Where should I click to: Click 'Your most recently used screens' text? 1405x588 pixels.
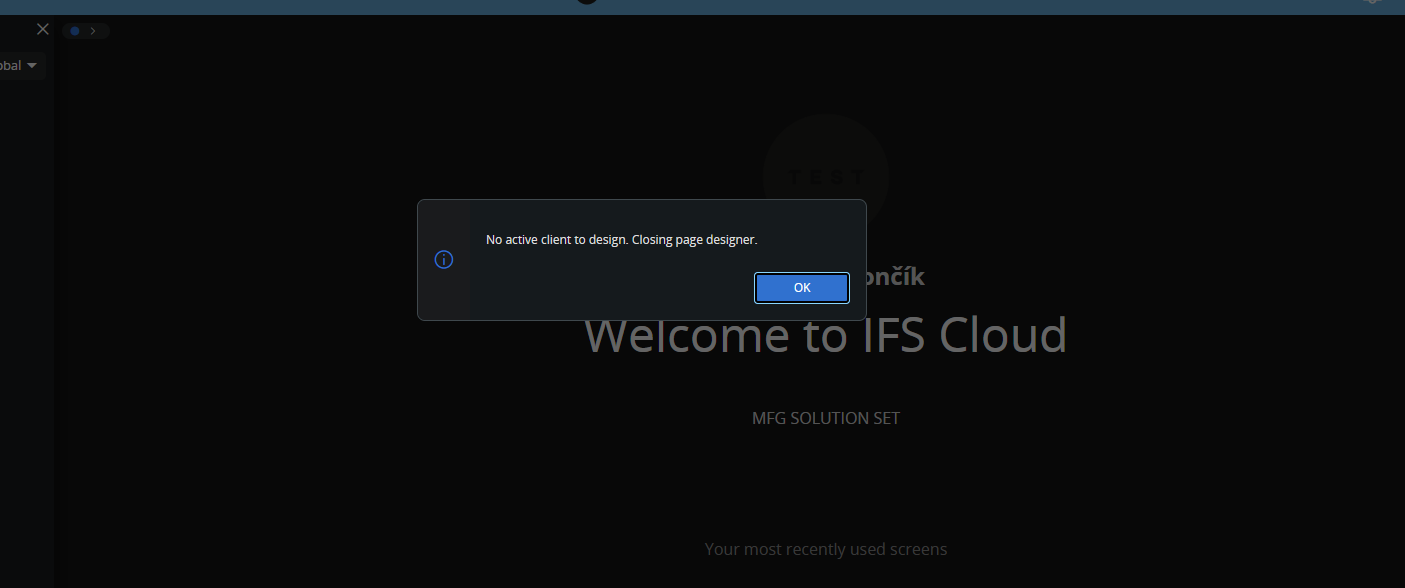tap(826, 549)
